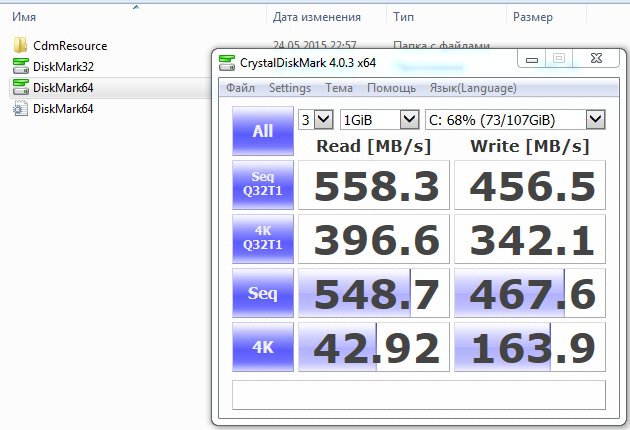Viewport: 630px width, 430px height.
Task: Sort by Тип column header
Action: pyautogui.click(x=403, y=17)
